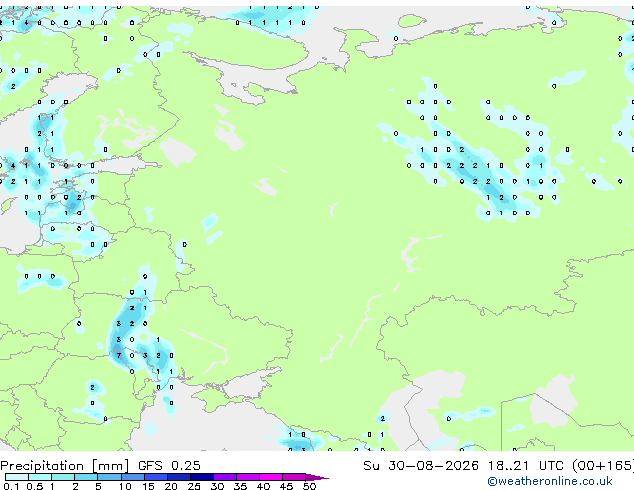Click the '15' legend scale label
The image size is (634, 490).
[x=148, y=486]
